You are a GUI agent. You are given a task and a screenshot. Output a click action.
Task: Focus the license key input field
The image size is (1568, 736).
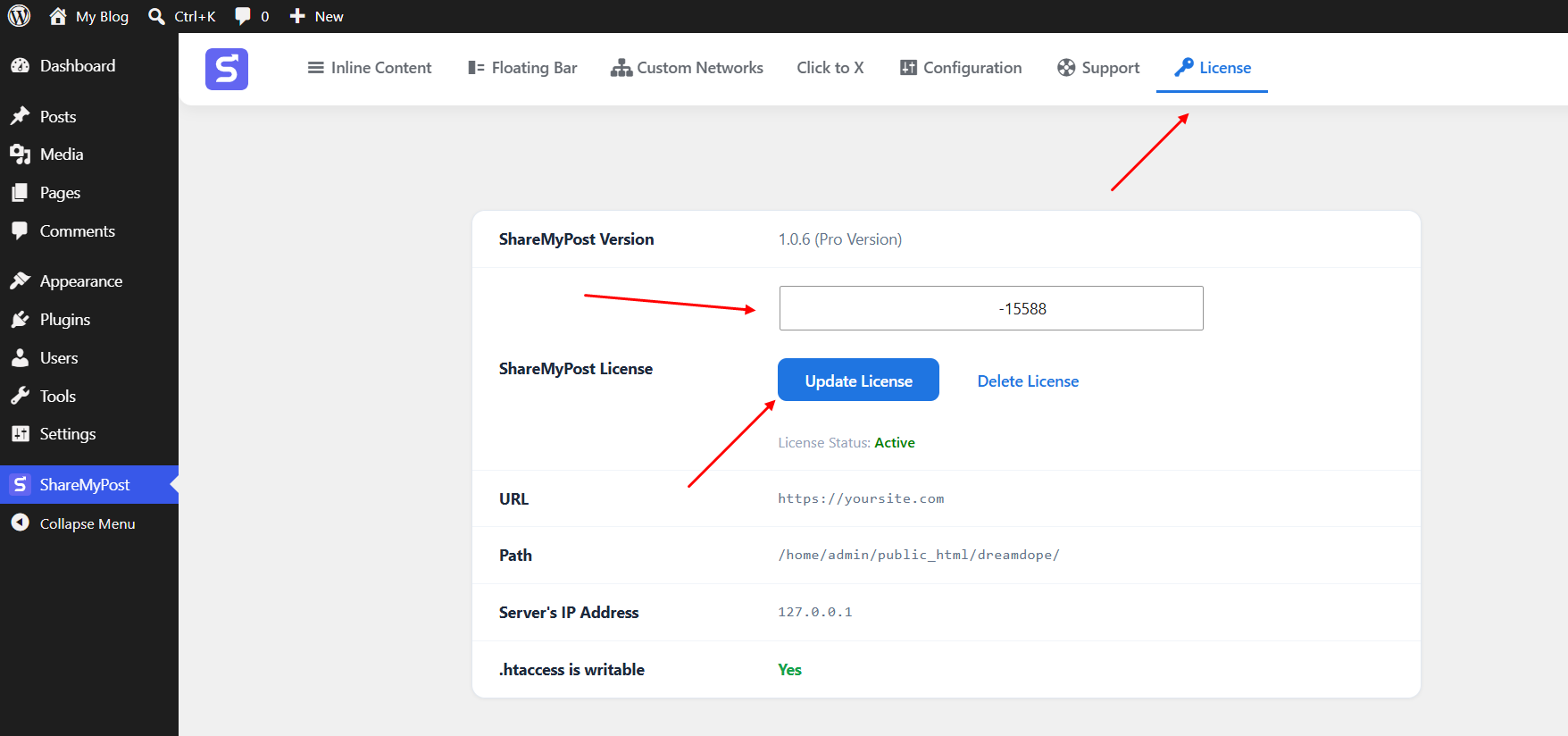[x=991, y=308]
